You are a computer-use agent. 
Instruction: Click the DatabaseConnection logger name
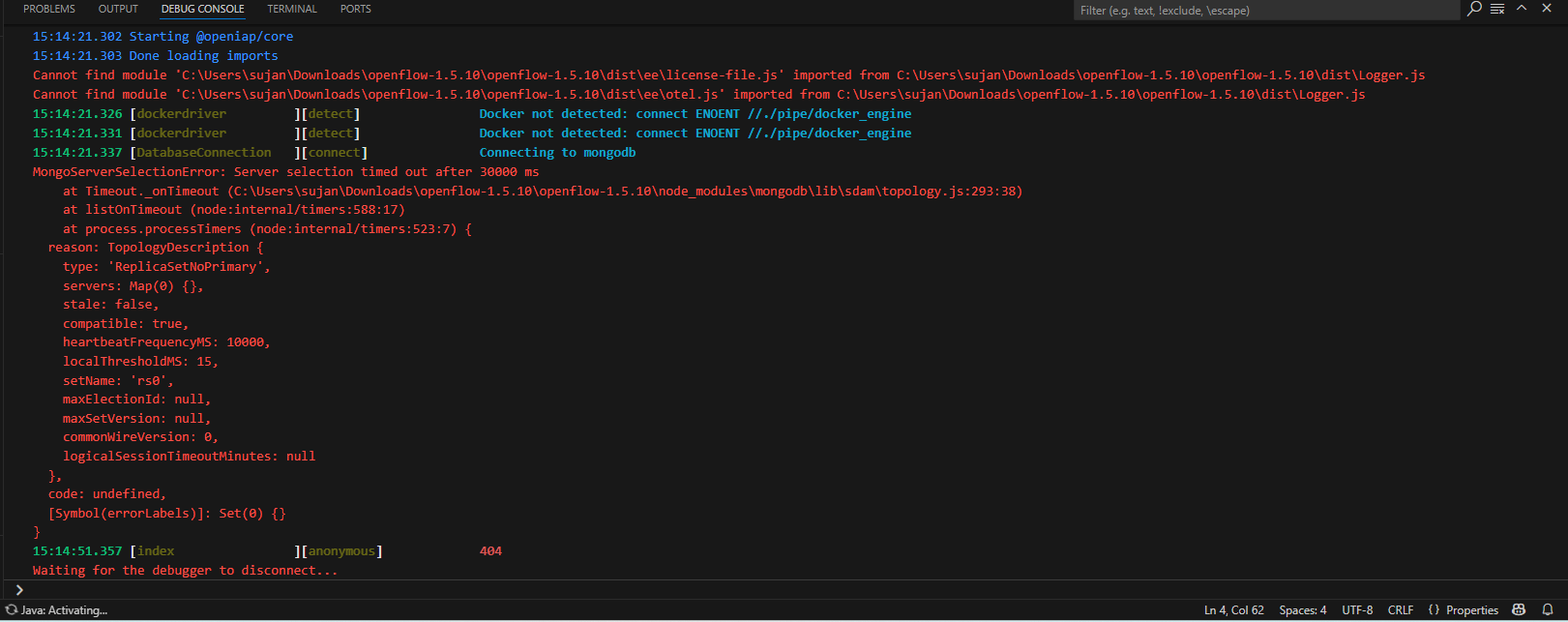pos(204,153)
